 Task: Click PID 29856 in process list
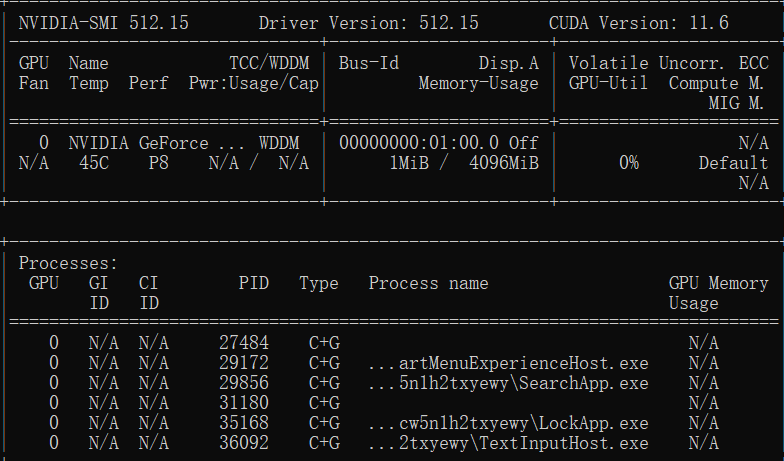tap(244, 383)
